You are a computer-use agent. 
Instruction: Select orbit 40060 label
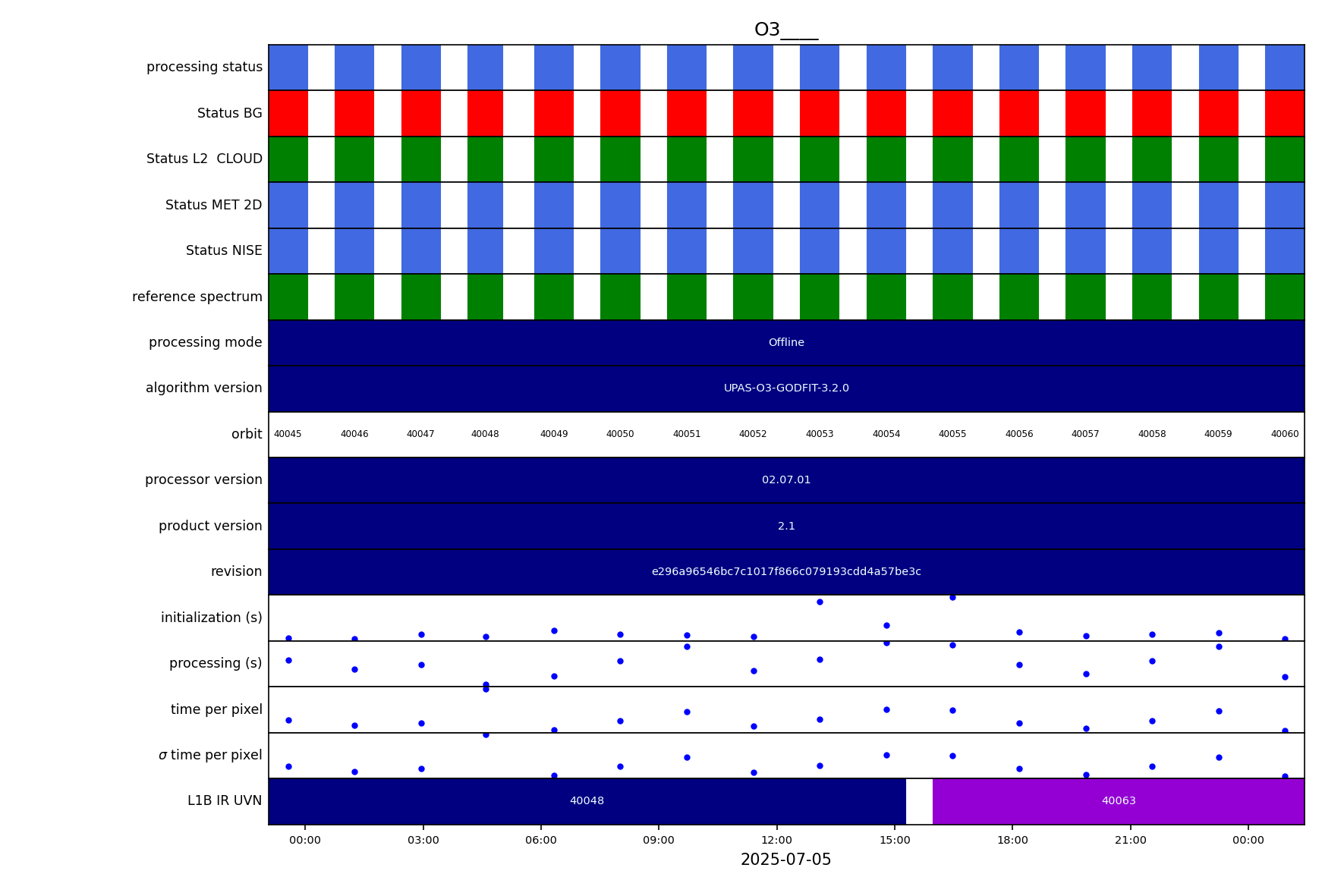[1284, 435]
